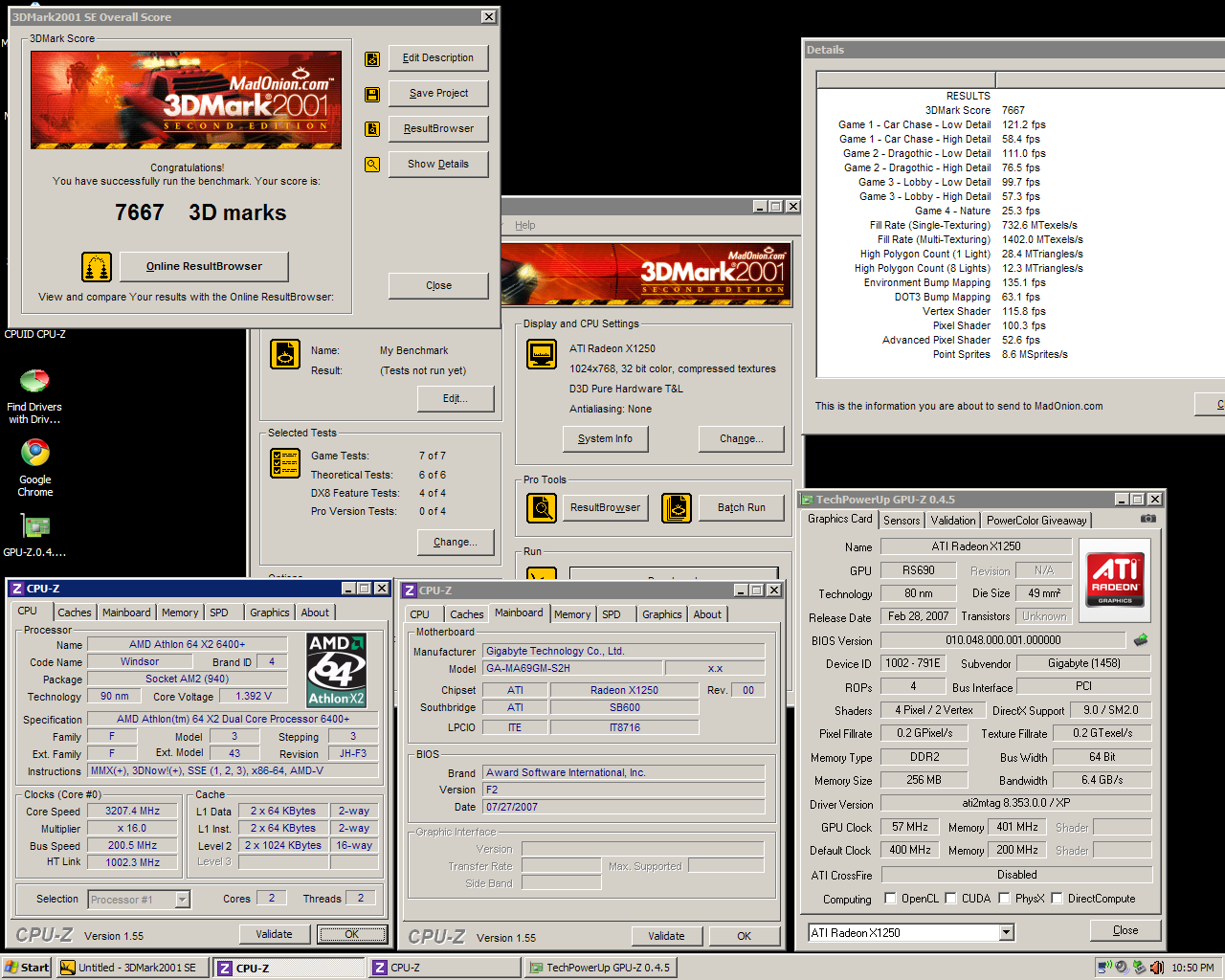This screenshot has height=980, width=1225.
Task: Open GPU-Z.0.4 desktop icon
Action: (x=35, y=535)
